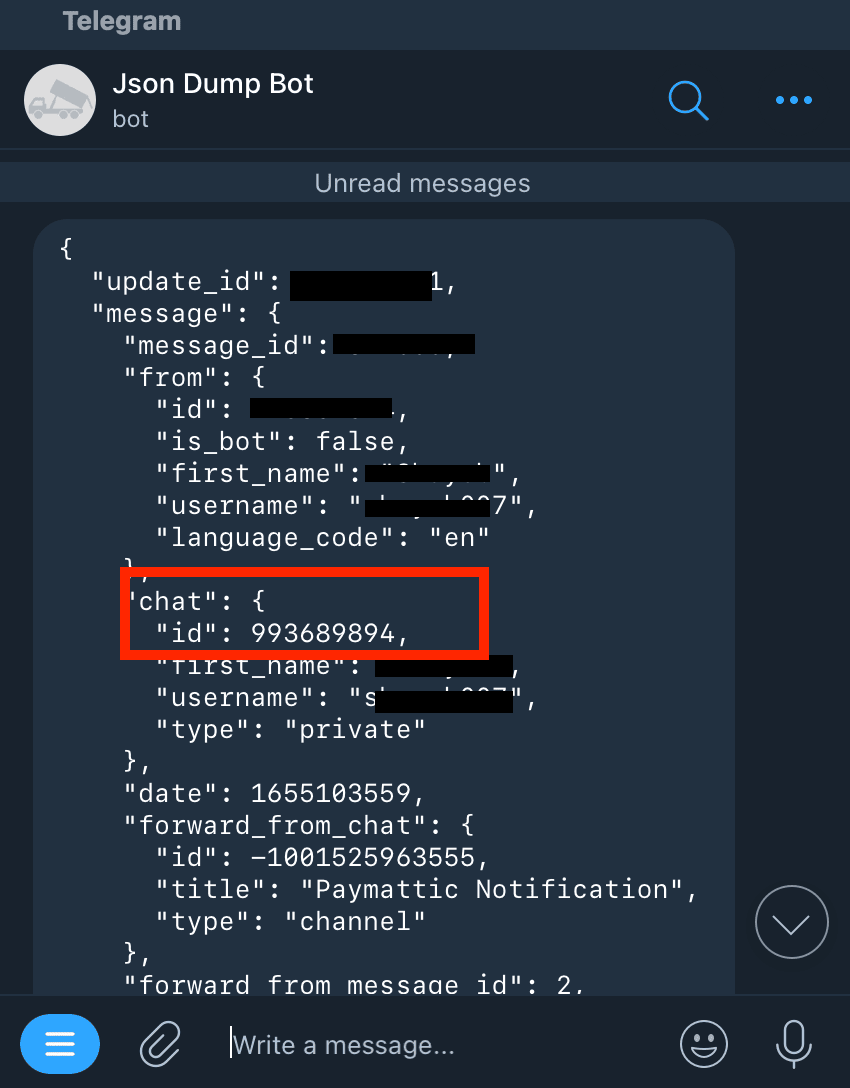Click the blue commands button
850x1088 pixels.
pyautogui.click(x=60, y=1043)
